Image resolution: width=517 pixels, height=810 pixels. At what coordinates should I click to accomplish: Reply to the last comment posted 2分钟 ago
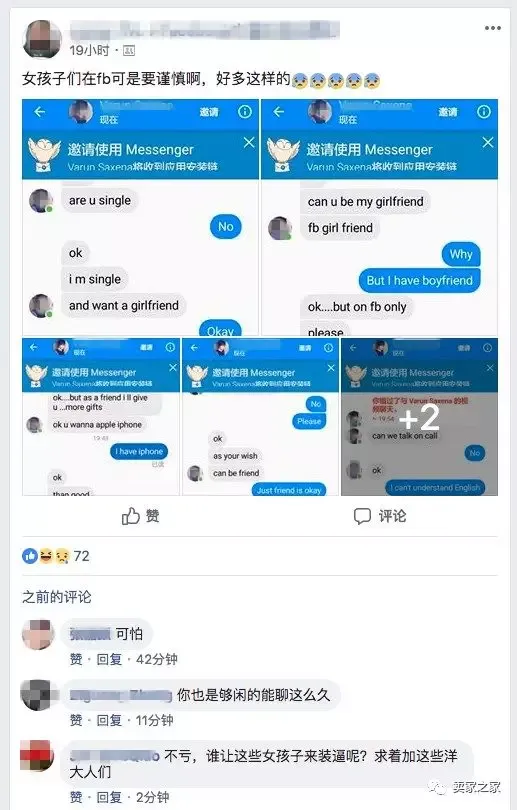pyautogui.click(x=109, y=797)
